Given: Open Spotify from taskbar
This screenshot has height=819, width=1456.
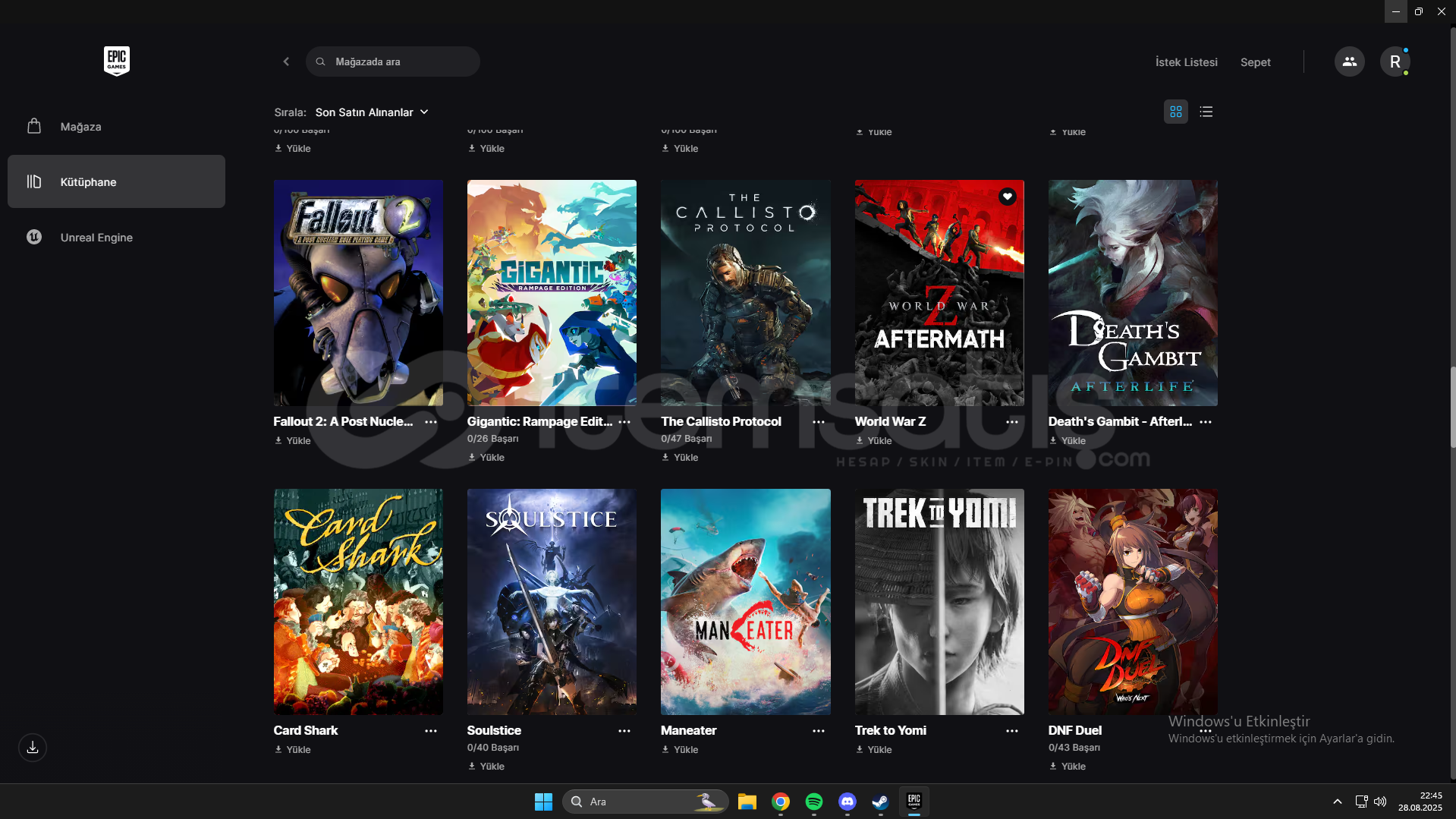Looking at the screenshot, I should point(814,802).
